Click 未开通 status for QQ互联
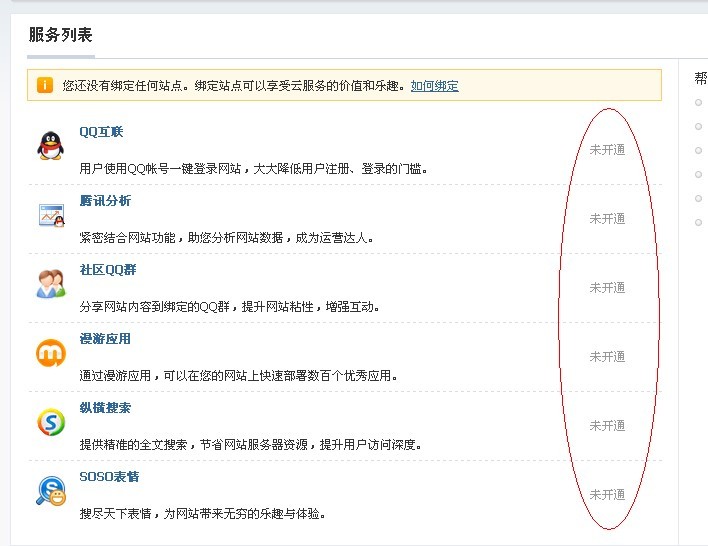The height and width of the screenshot is (546, 708). 607,149
